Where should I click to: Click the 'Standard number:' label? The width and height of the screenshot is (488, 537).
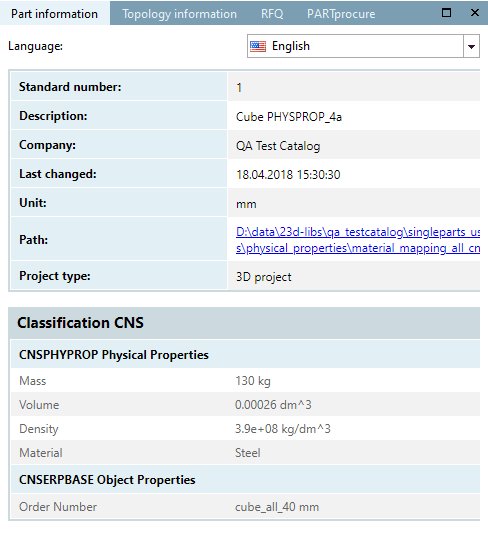pos(70,87)
